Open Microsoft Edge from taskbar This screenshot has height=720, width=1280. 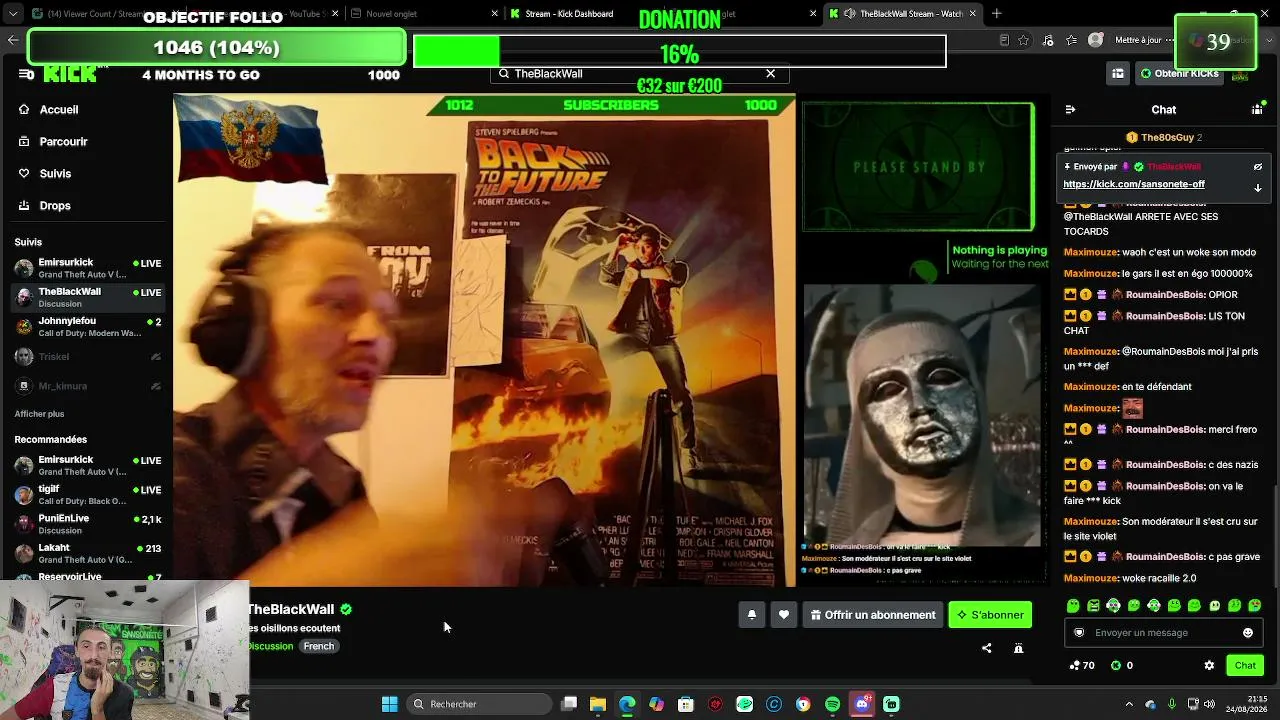point(627,704)
